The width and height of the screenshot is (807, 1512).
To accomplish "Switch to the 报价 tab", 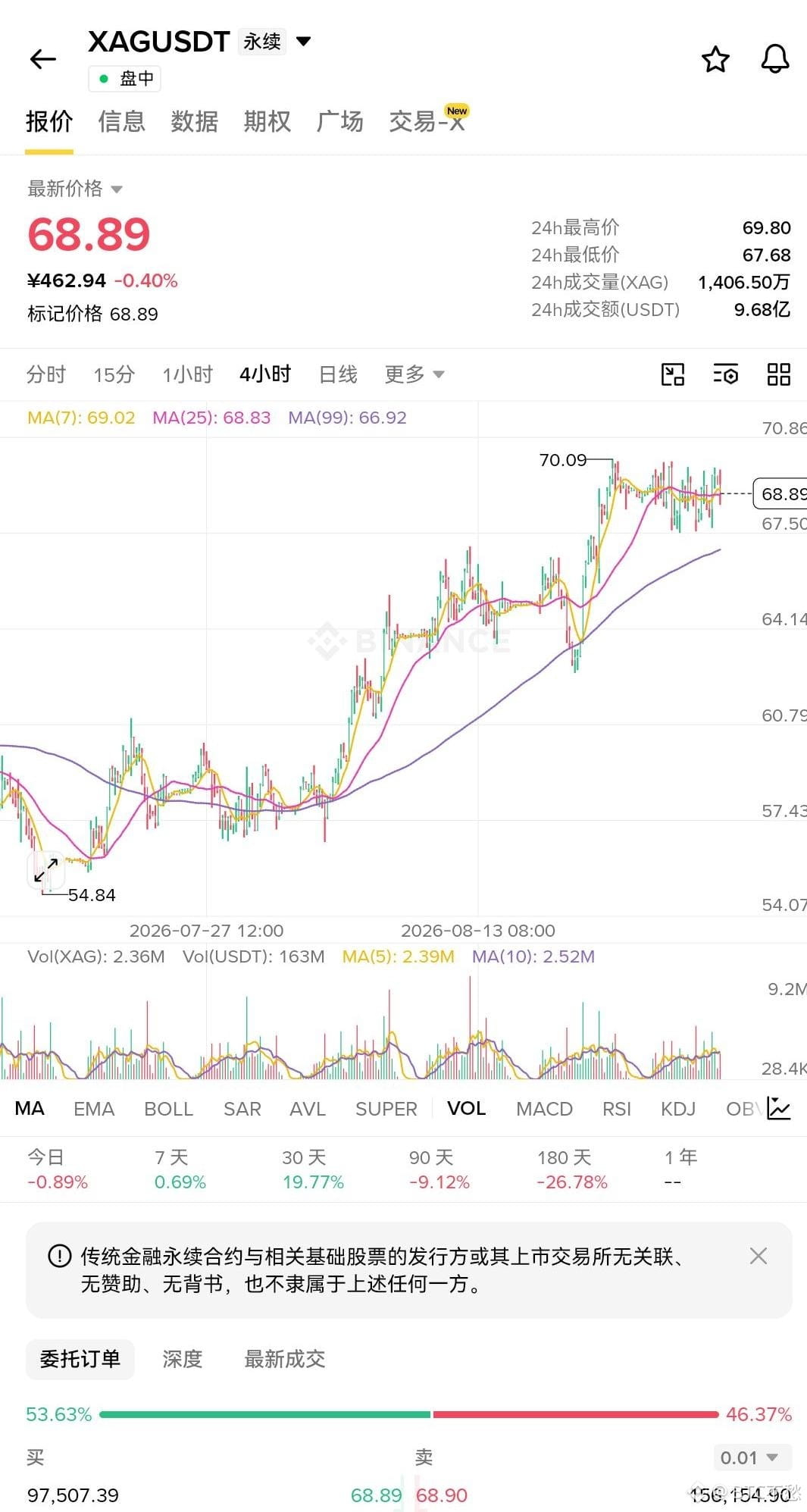I will point(49,121).
